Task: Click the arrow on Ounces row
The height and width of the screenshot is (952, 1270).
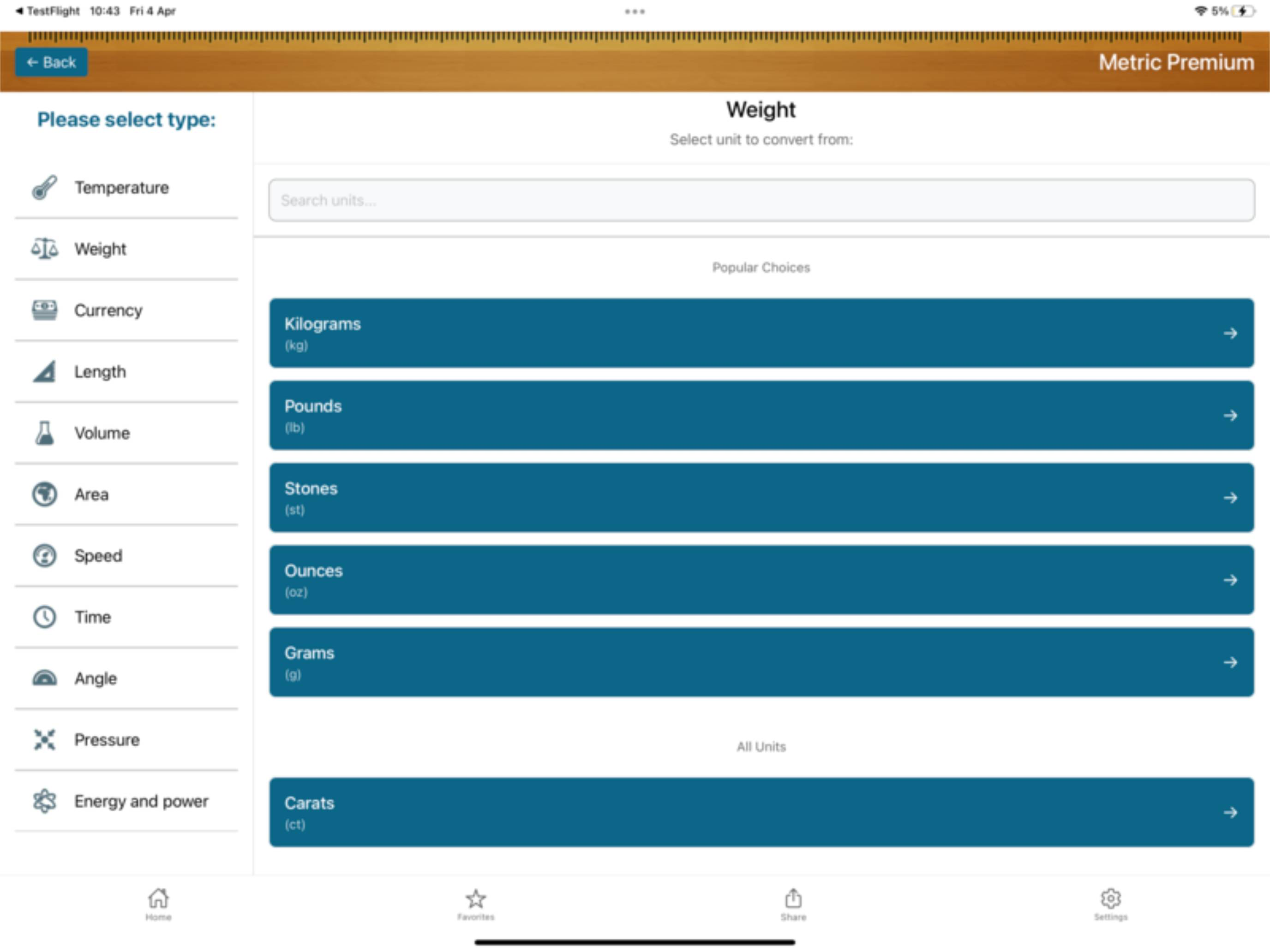Action: tap(1230, 580)
